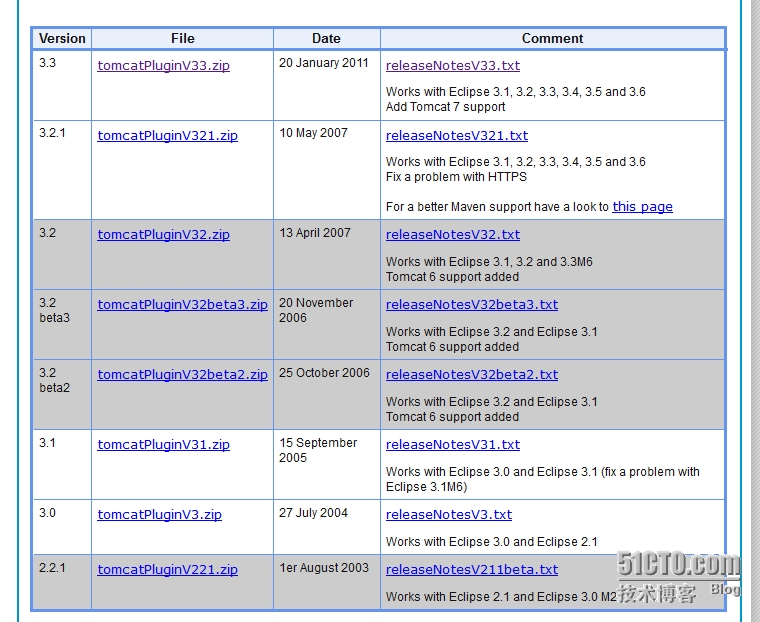
Task: View releaseNotesV32beta3.txt
Action: point(472,304)
